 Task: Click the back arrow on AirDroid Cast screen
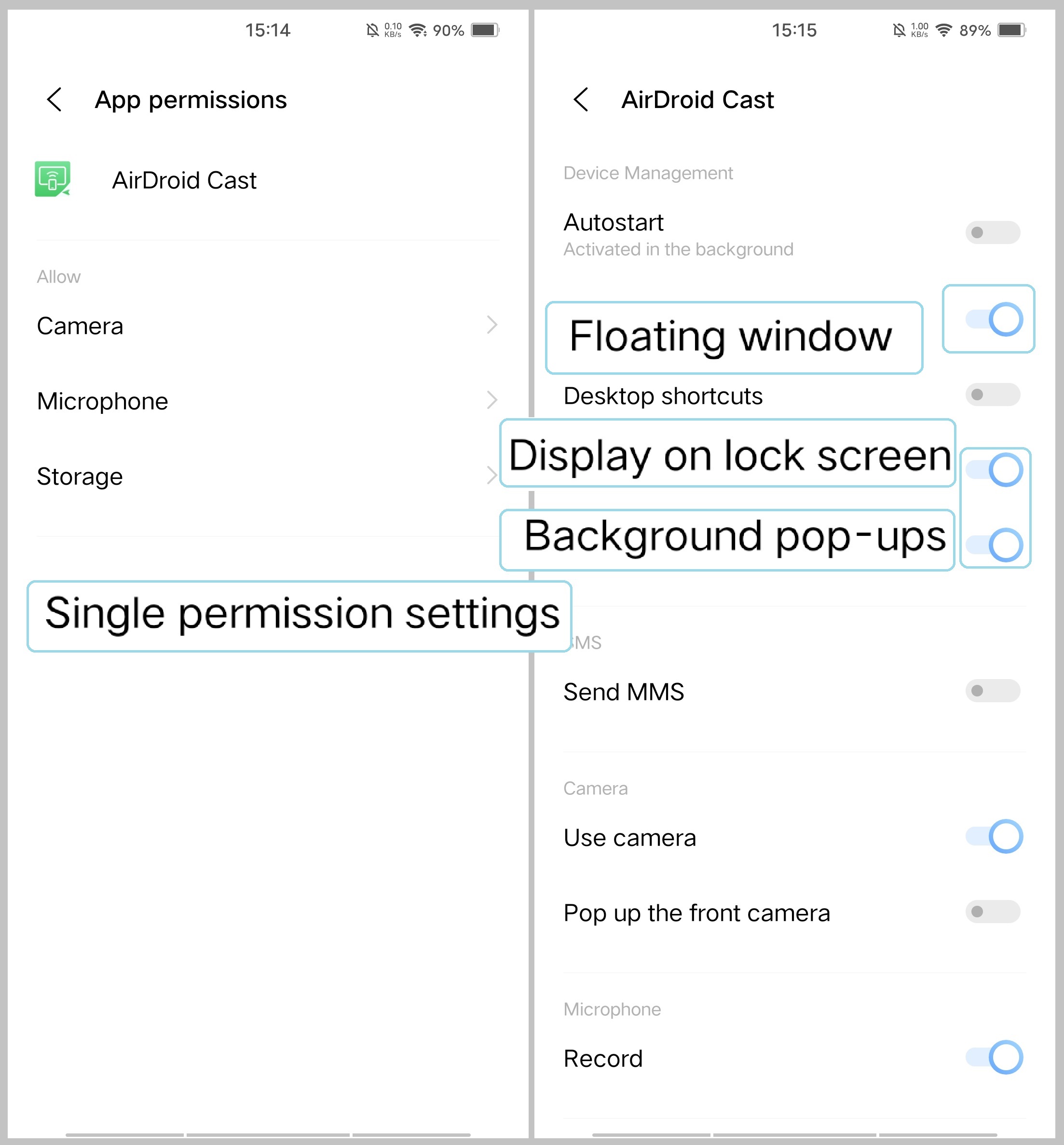pyautogui.click(x=580, y=99)
